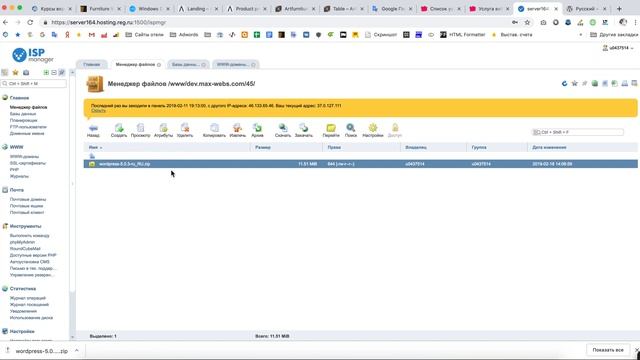Screen dimensions: 640x360
Task: Select the Менеджер файлов tab
Action: (x=138, y=64)
